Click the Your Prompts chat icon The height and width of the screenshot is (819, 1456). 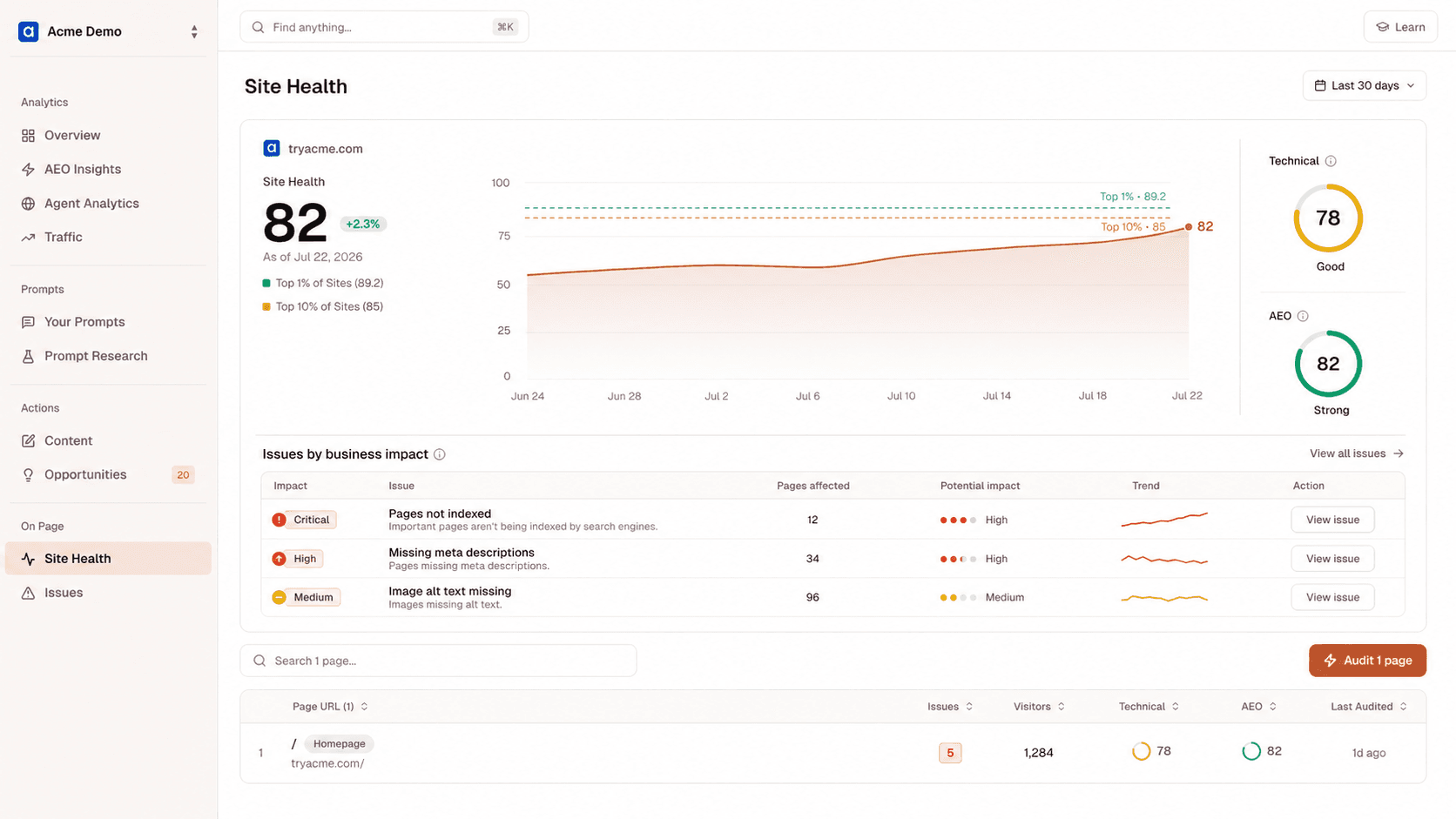29,322
